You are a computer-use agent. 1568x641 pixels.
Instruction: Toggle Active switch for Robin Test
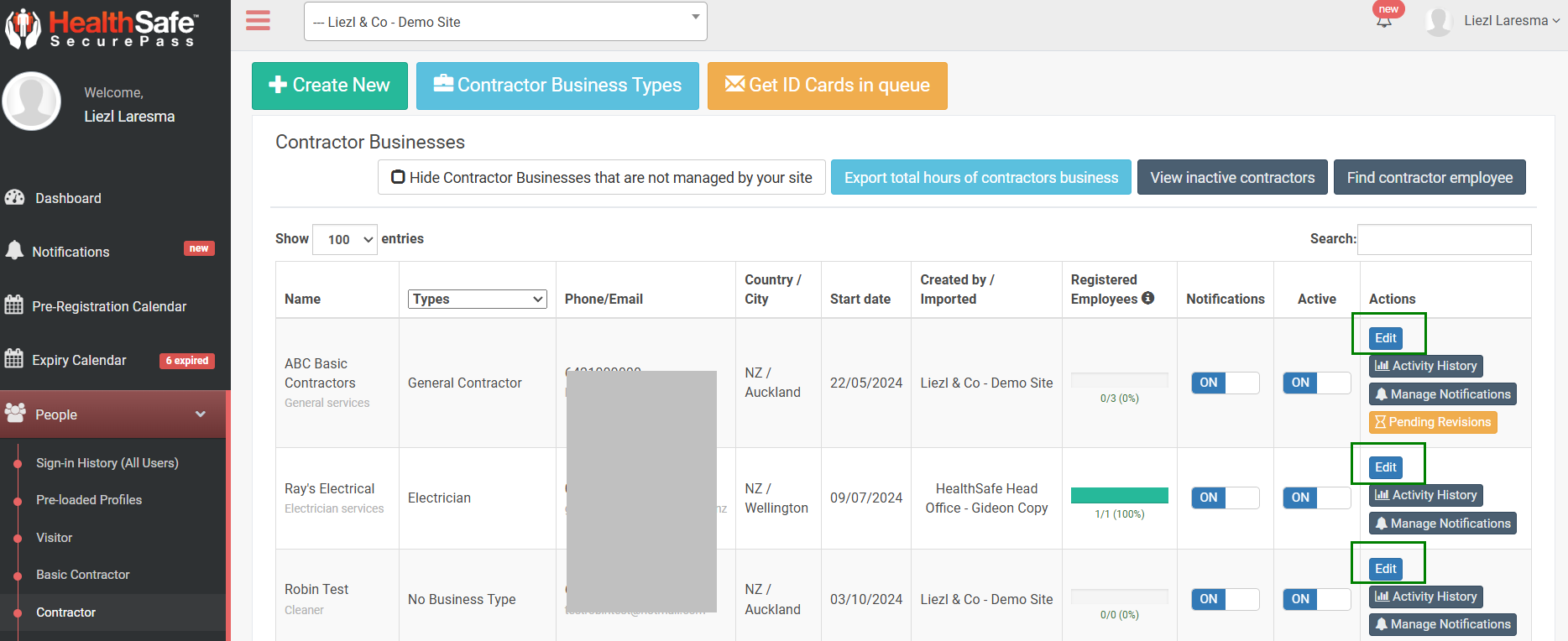(1317, 599)
